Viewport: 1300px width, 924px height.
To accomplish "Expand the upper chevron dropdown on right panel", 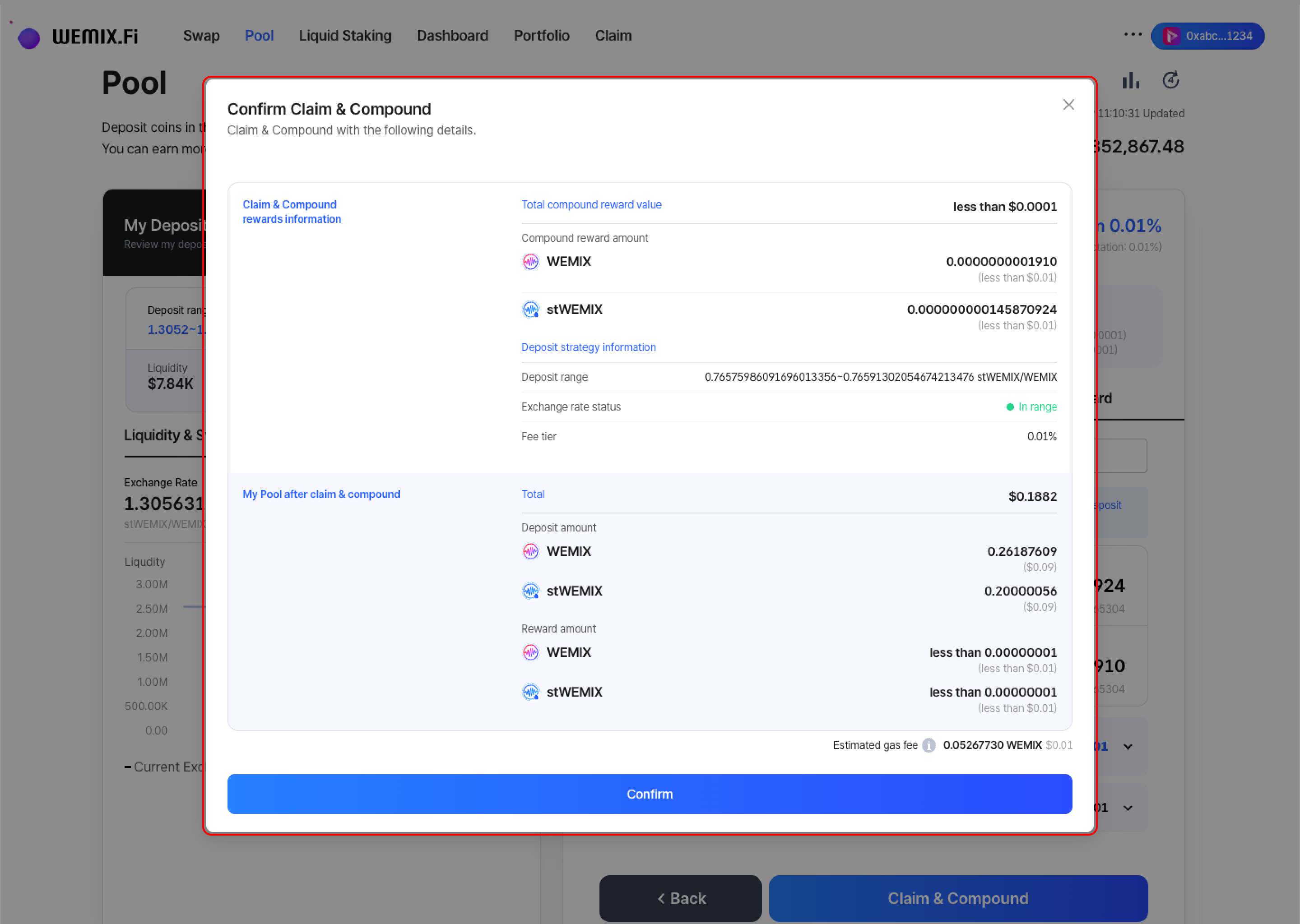I will (x=1128, y=747).
